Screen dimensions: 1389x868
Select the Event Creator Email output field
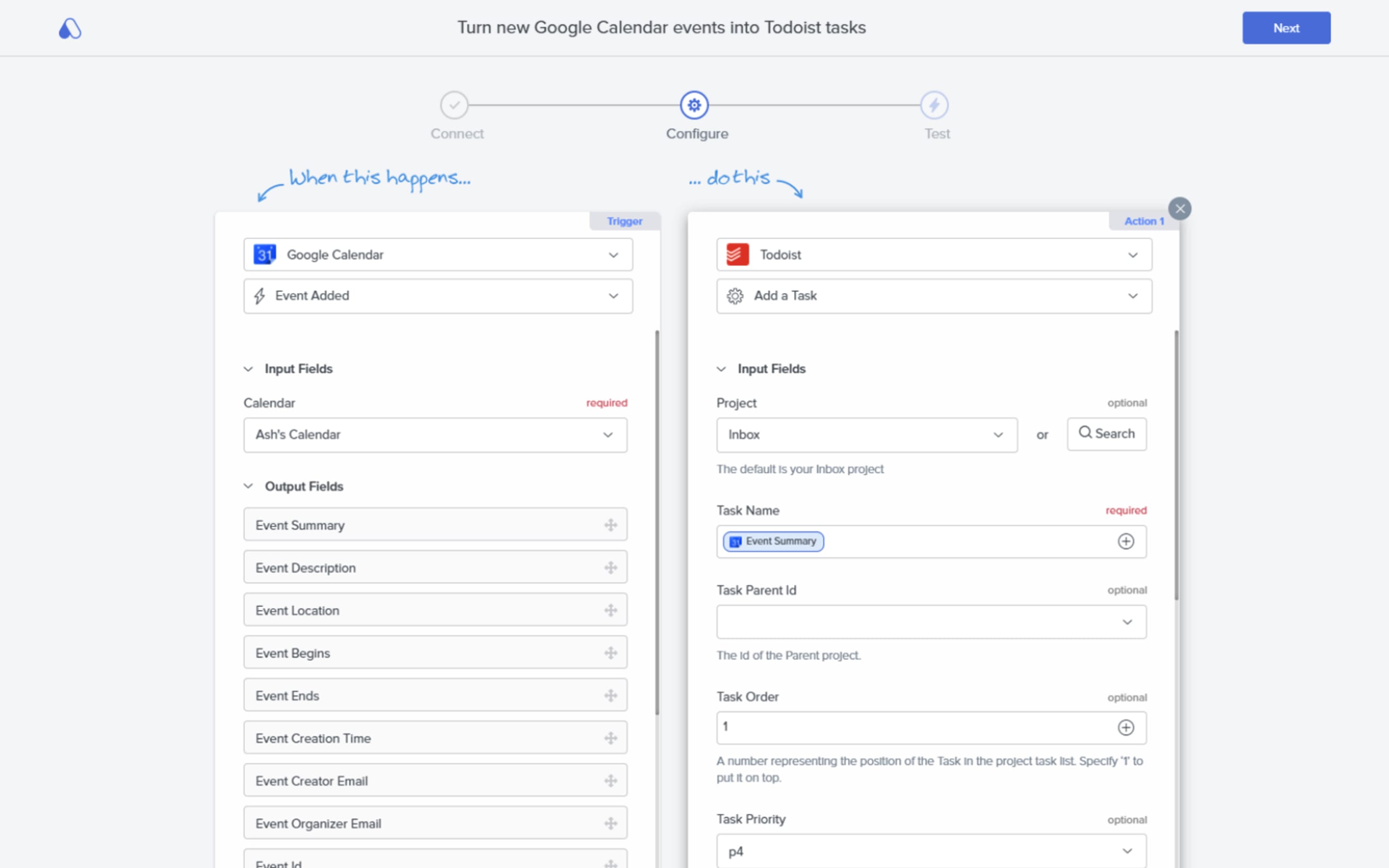point(435,780)
